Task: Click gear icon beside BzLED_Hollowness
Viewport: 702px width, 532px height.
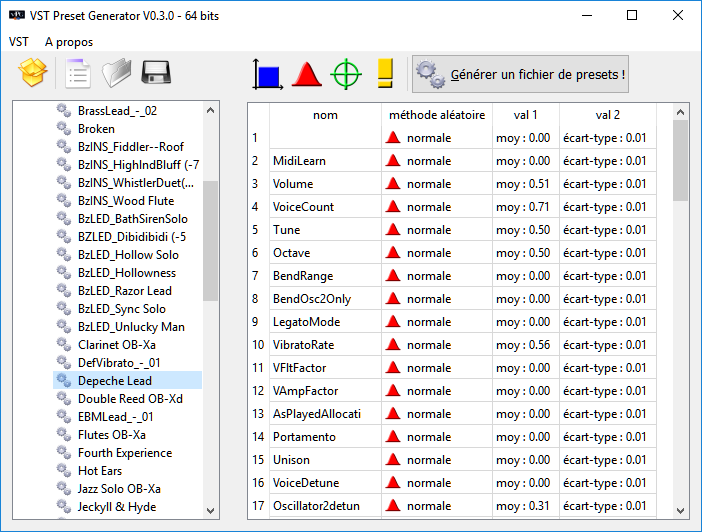Action: click(64, 272)
